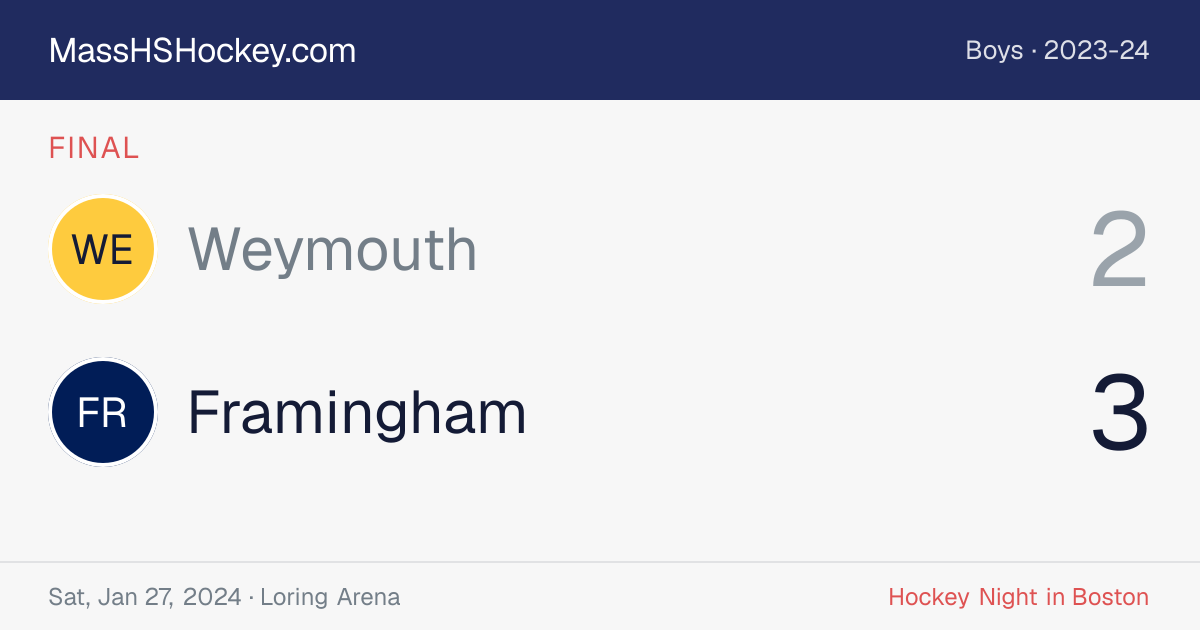
Task: Click the navy FR team logo
Action: tap(103, 413)
